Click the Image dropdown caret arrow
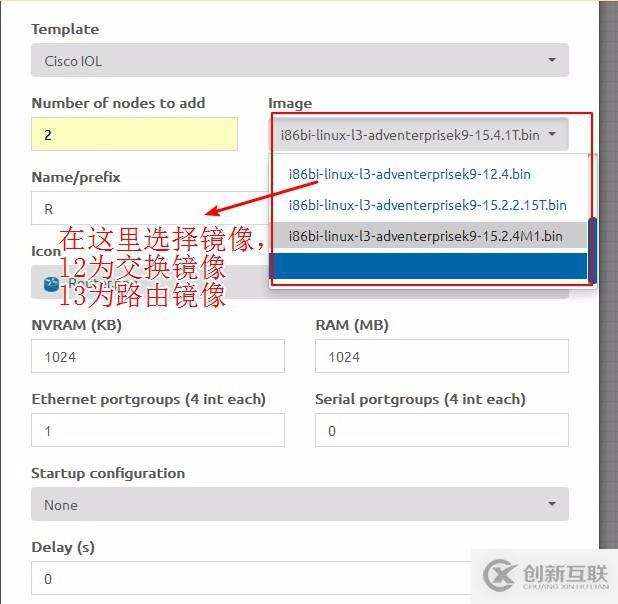The height and width of the screenshot is (604, 618). tap(553, 134)
